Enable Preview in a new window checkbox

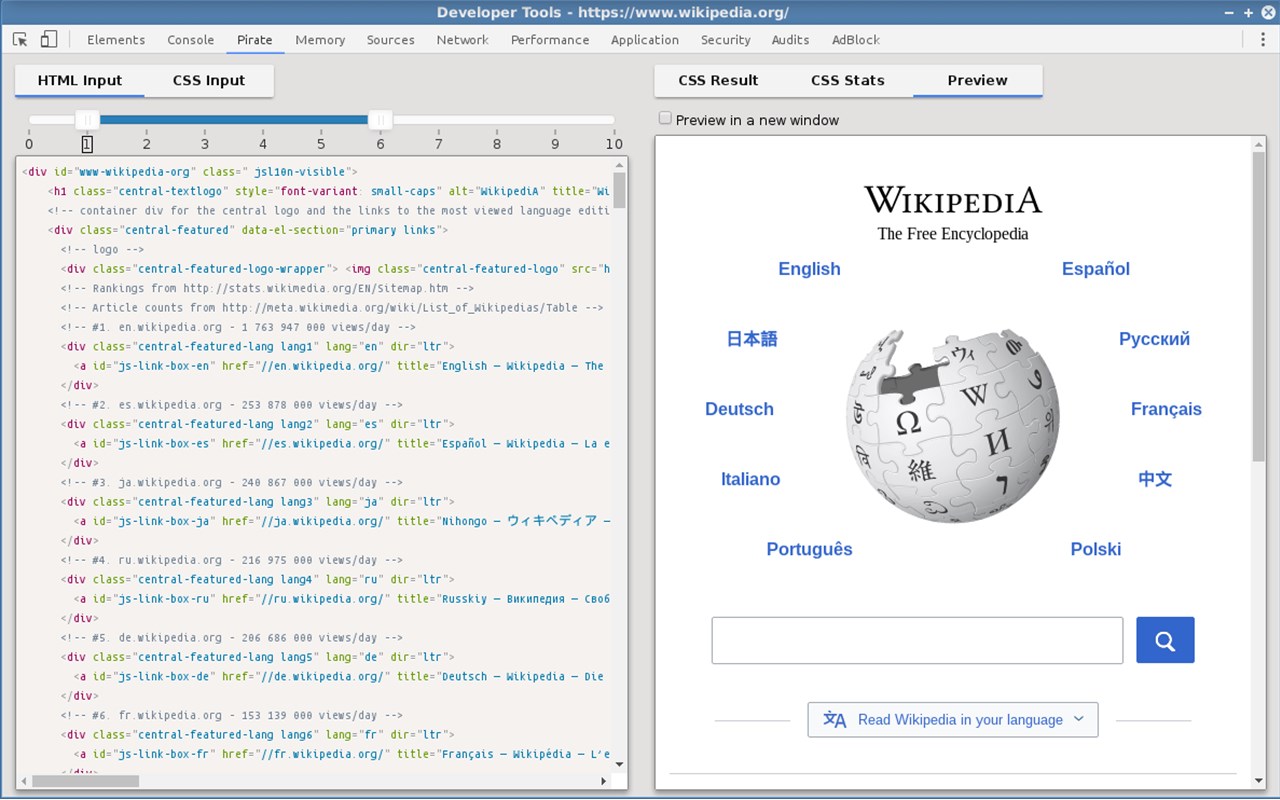pyautogui.click(x=665, y=119)
